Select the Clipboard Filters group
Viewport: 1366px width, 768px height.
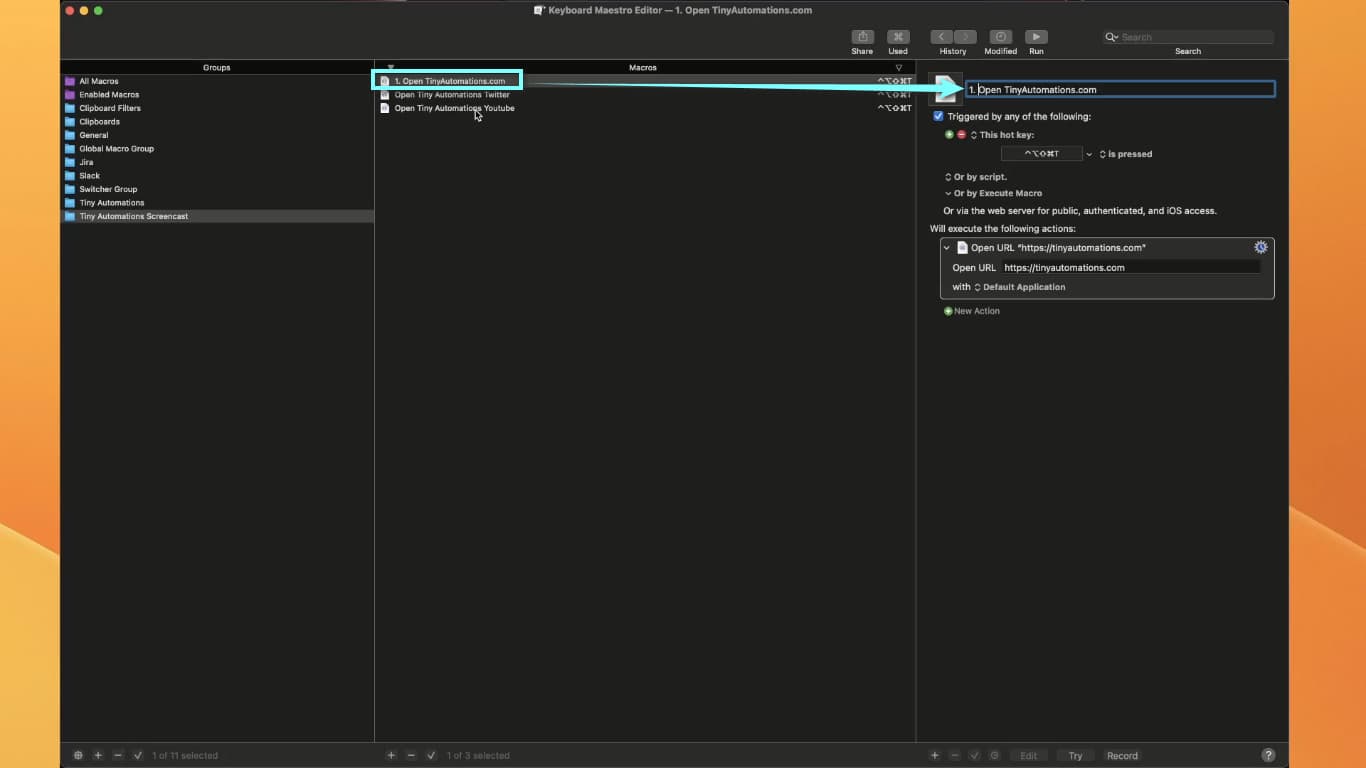pyautogui.click(x=217, y=108)
